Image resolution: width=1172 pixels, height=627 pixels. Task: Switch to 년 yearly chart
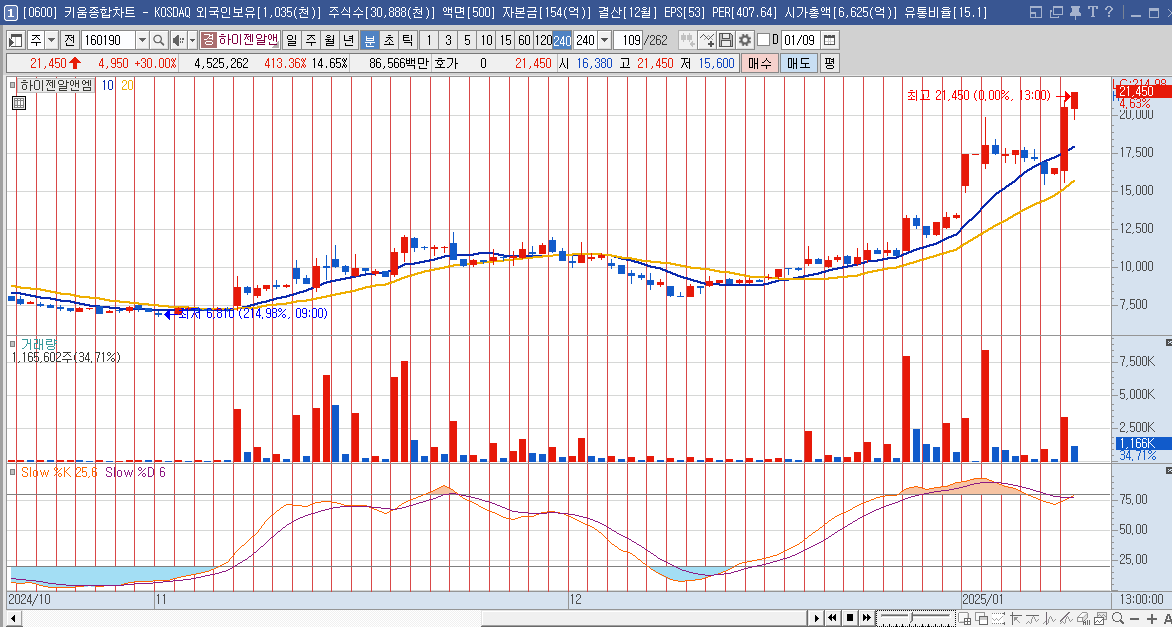coord(348,40)
